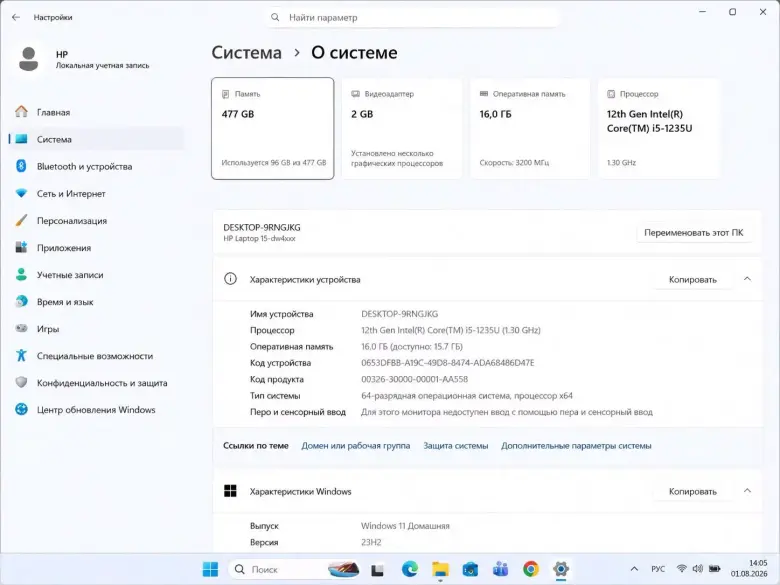780x585 pixels.
Task: Open the Видеоадаптер 2 GB card
Action: tap(402, 128)
